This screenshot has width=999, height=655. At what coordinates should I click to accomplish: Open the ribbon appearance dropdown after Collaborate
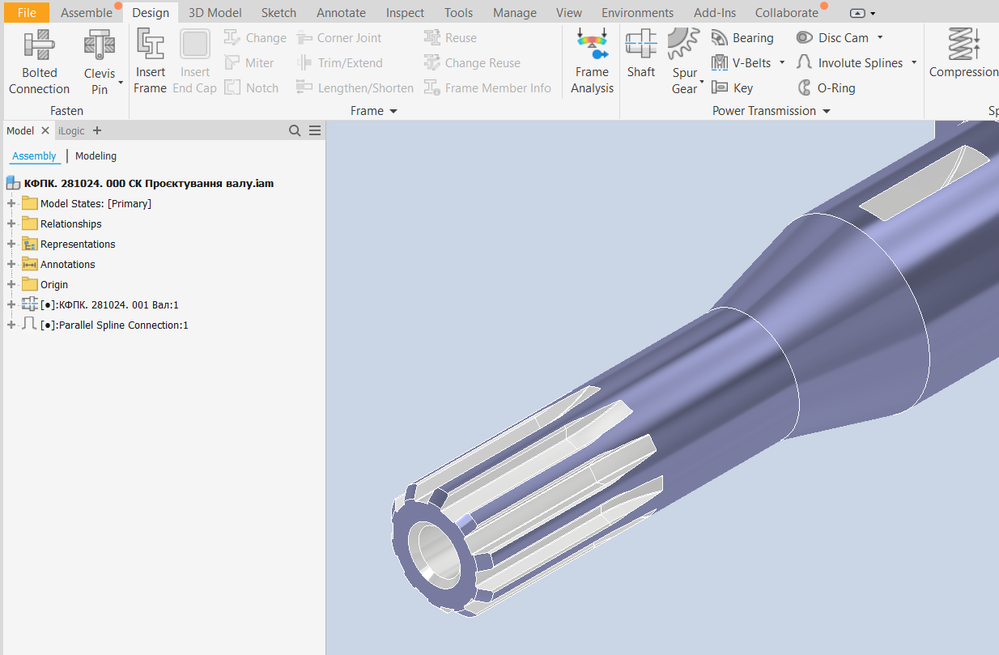[x=863, y=13]
